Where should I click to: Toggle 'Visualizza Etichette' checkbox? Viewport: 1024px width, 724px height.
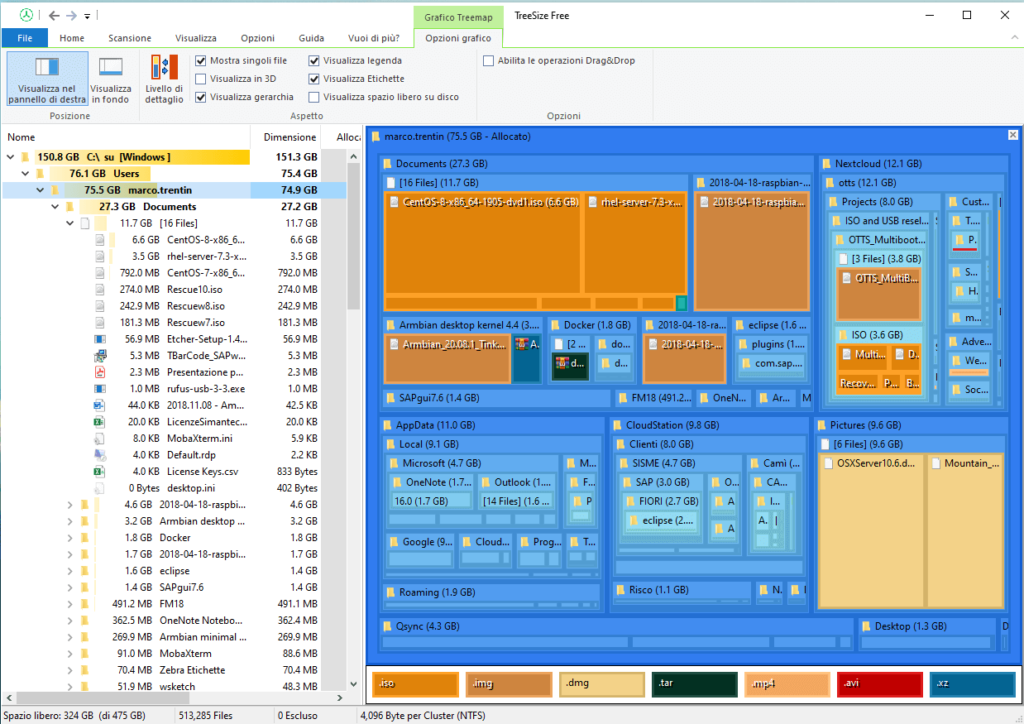click(314, 79)
